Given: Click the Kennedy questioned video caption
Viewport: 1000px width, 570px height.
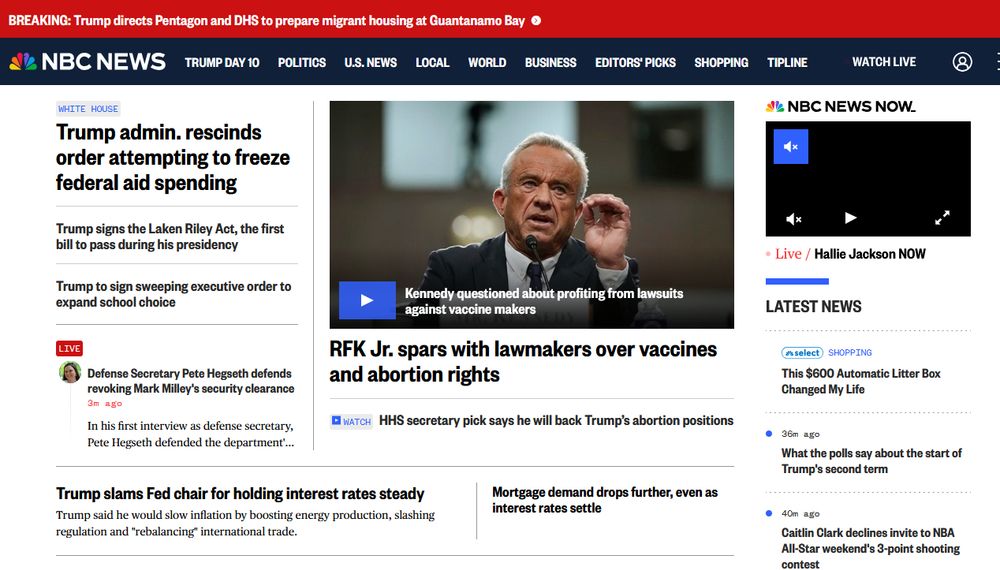Looking at the screenshot, I should (544, 301).
